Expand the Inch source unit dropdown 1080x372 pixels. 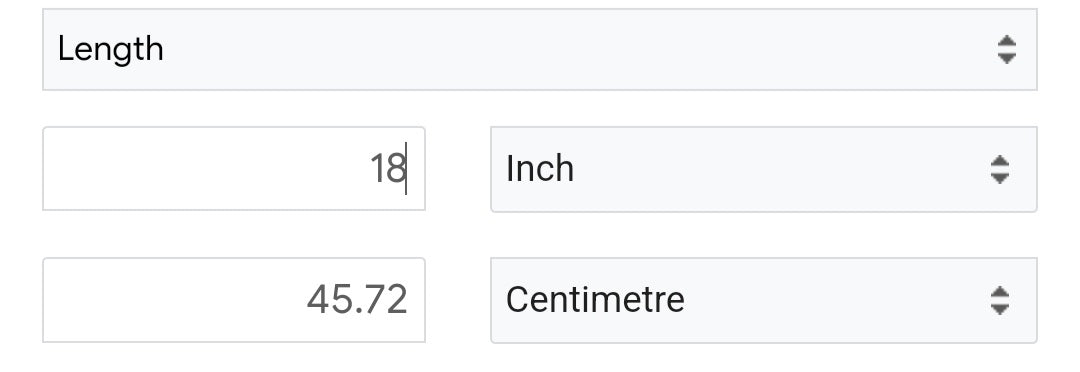click(x=764, y=169)
